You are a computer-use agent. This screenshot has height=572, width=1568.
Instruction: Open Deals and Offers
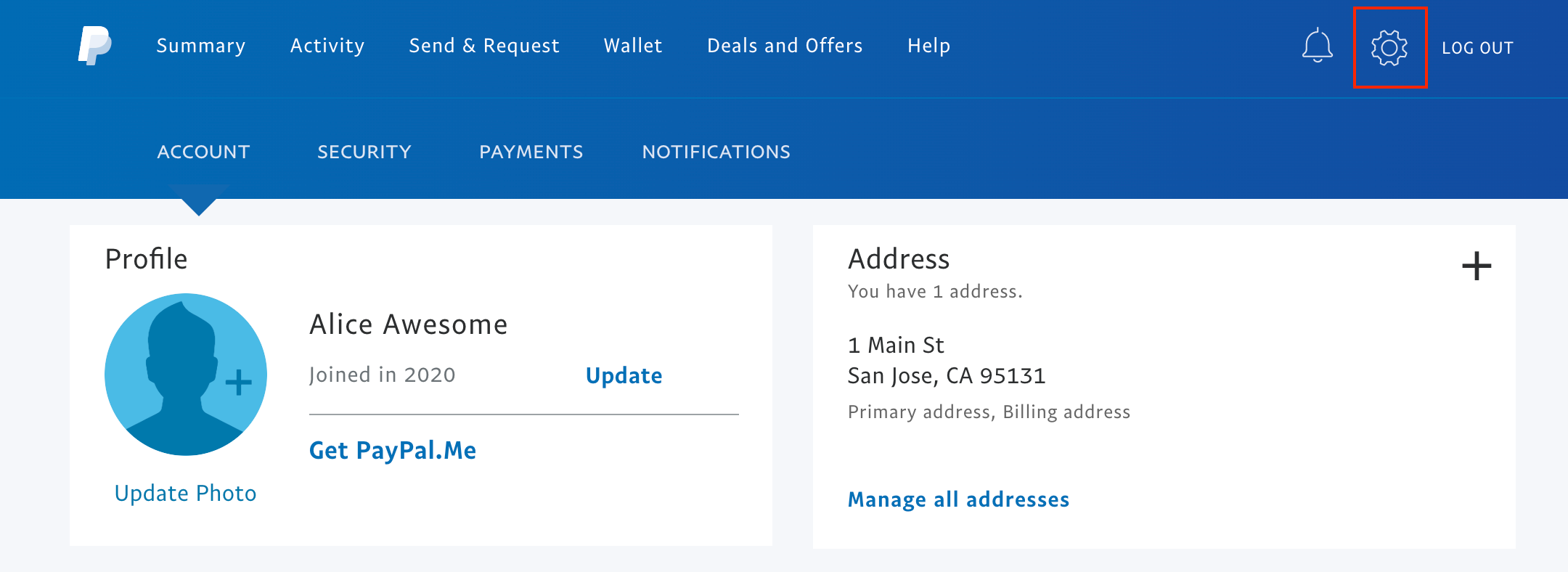[785, 46]
